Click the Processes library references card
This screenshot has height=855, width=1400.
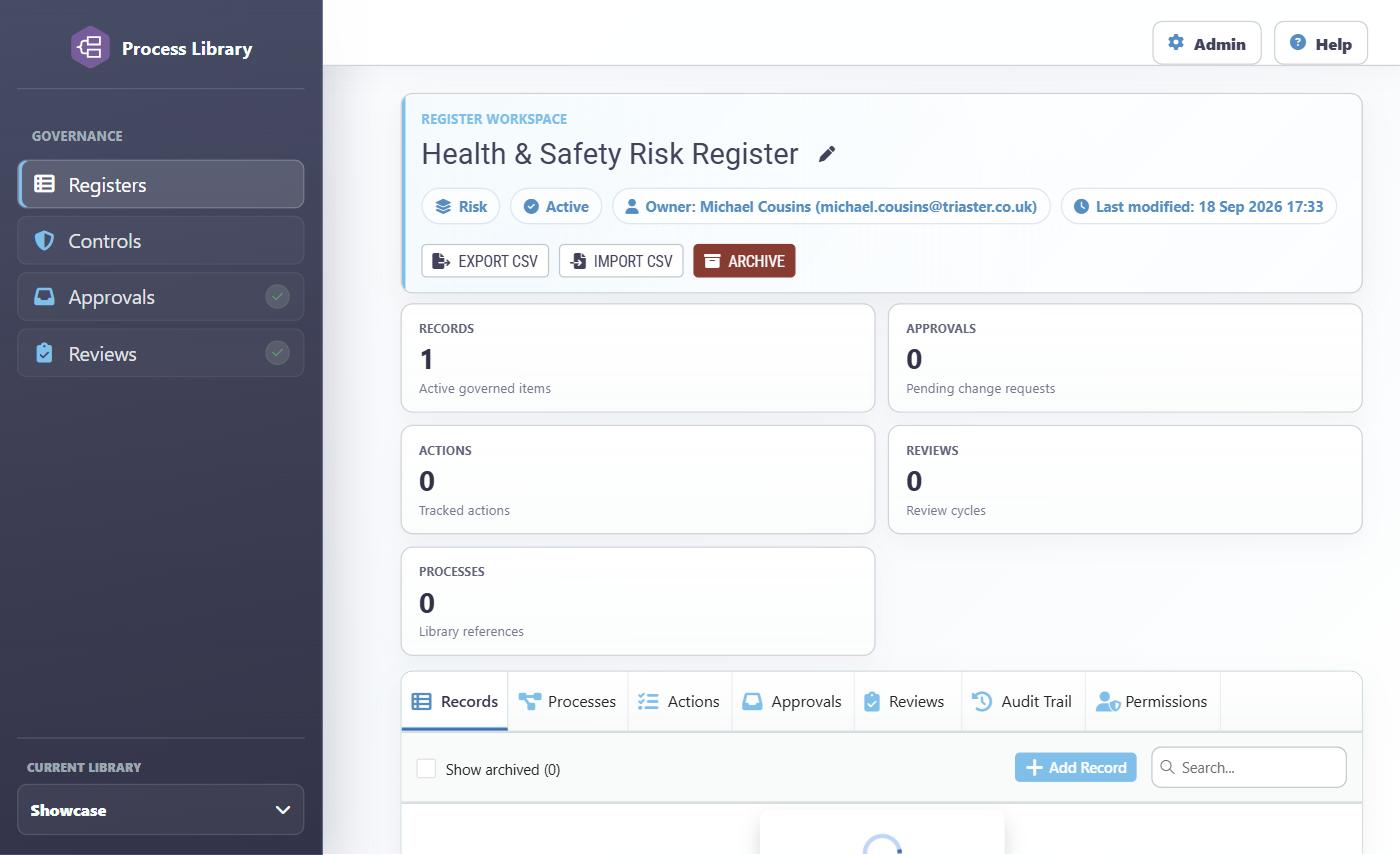click(638, 601)
